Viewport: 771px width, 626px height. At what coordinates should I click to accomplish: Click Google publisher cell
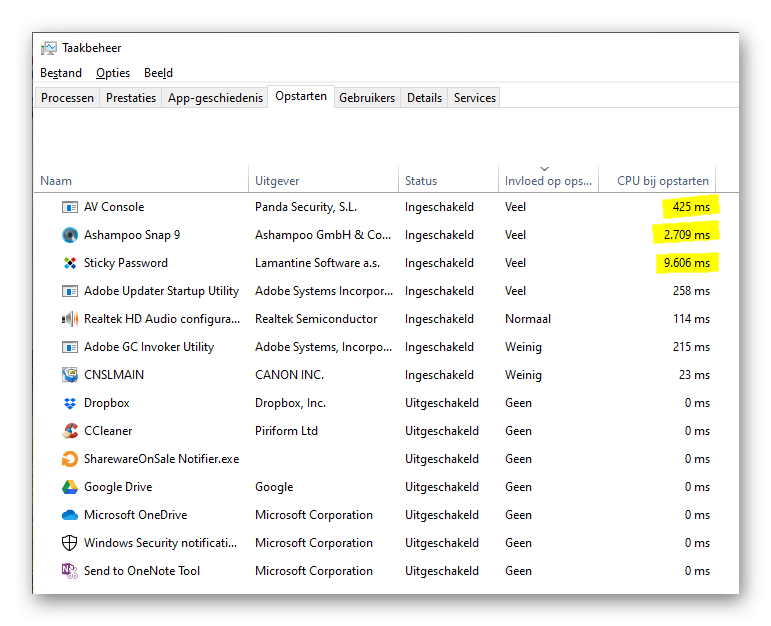point(274,487)
